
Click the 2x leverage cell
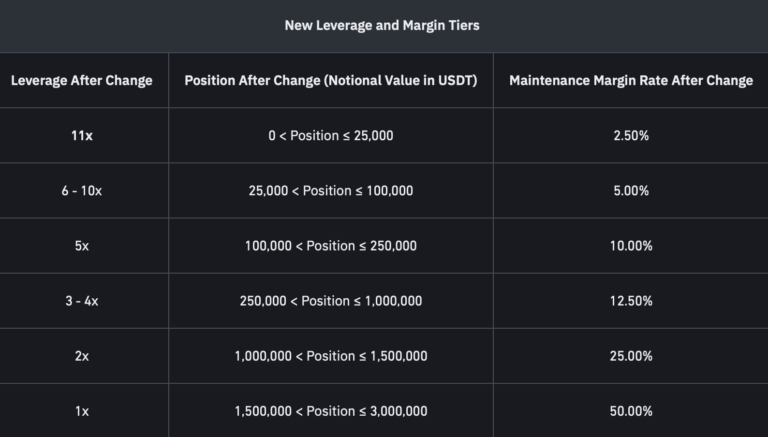point(82,356)
